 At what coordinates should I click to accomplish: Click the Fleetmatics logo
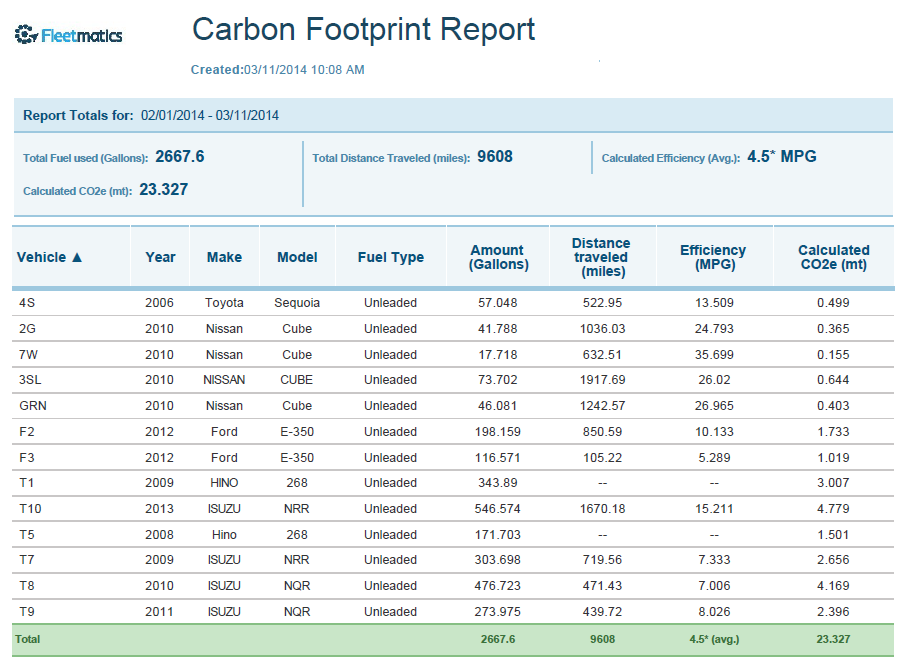tap(68, 36)
